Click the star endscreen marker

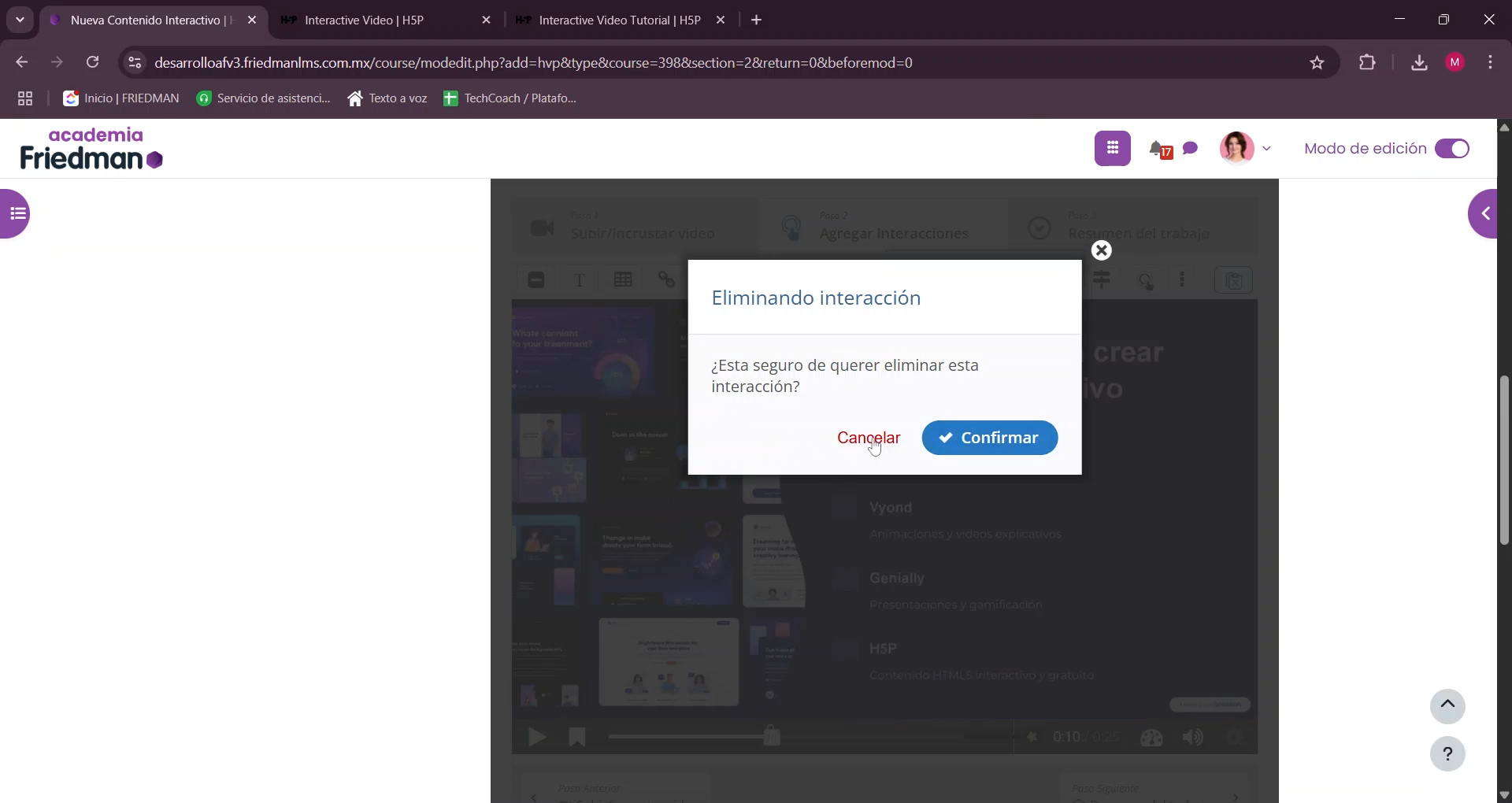(1032, 737)
